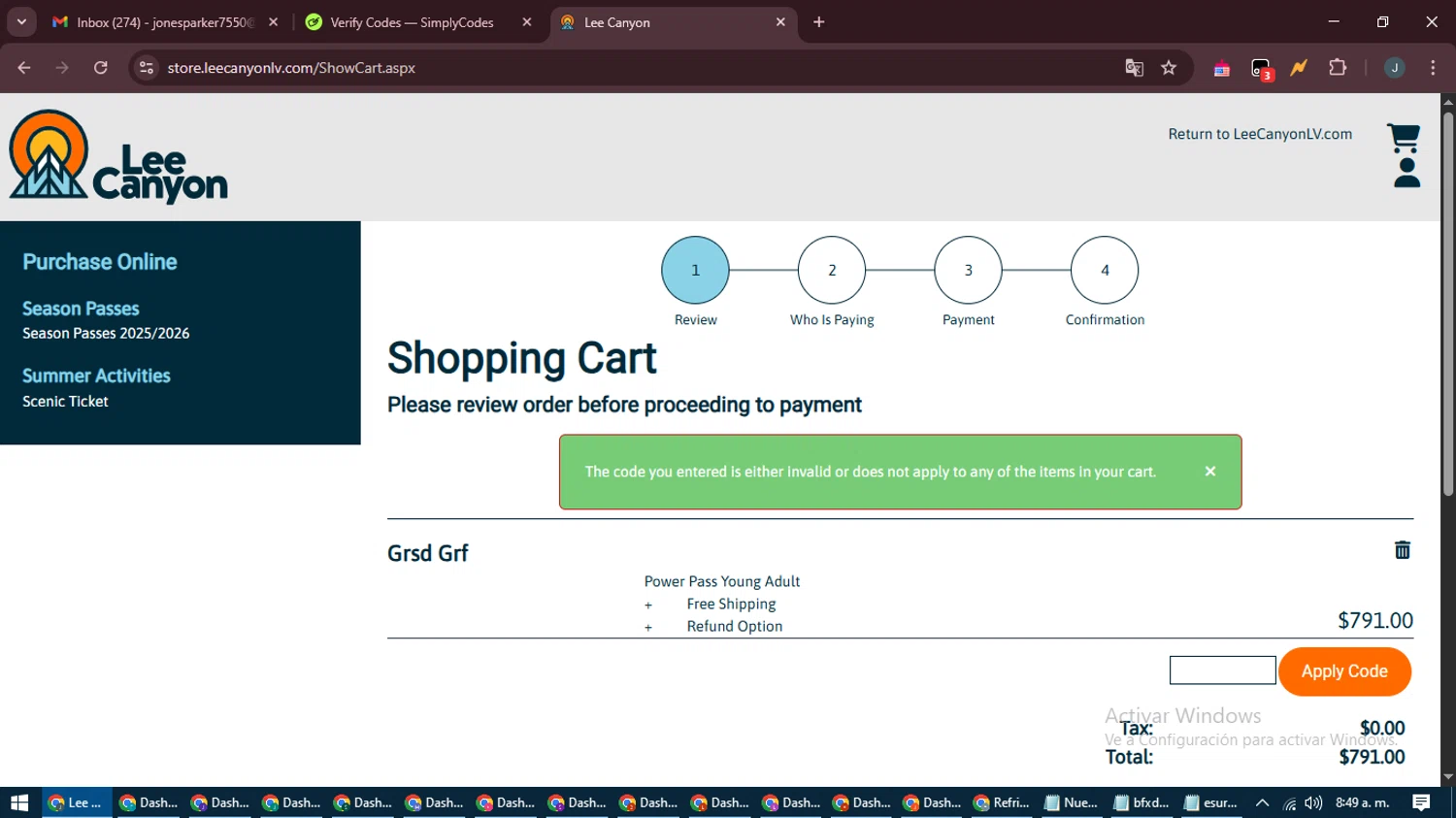
Task: Close the Gmail Inbox tab
Action: [x=273, y=22]
